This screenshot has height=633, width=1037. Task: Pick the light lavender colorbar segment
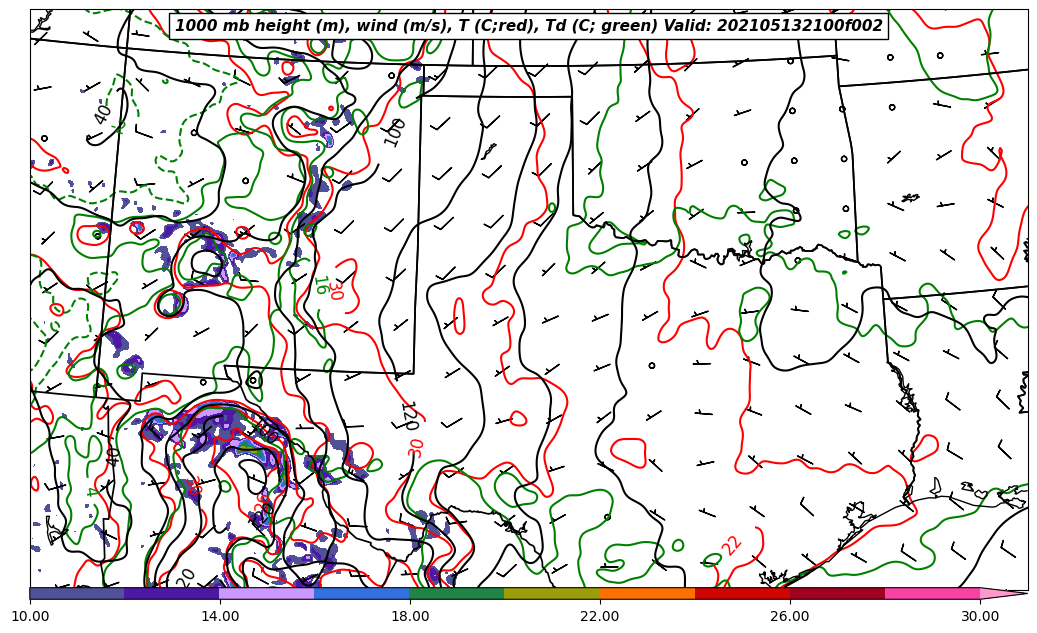[267, 593]
